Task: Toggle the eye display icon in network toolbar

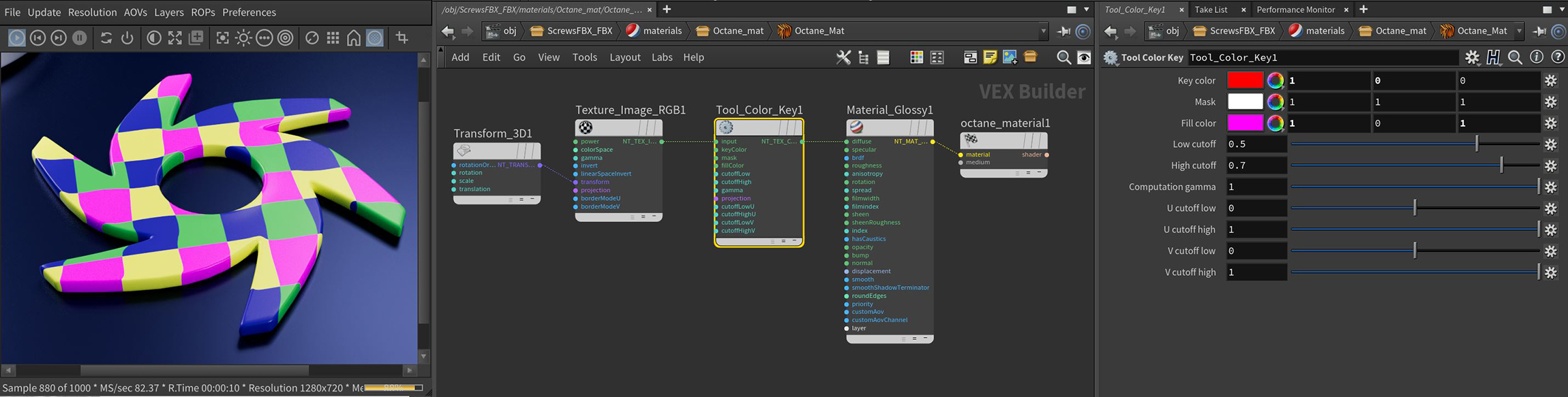Action: pos(1084,58)
